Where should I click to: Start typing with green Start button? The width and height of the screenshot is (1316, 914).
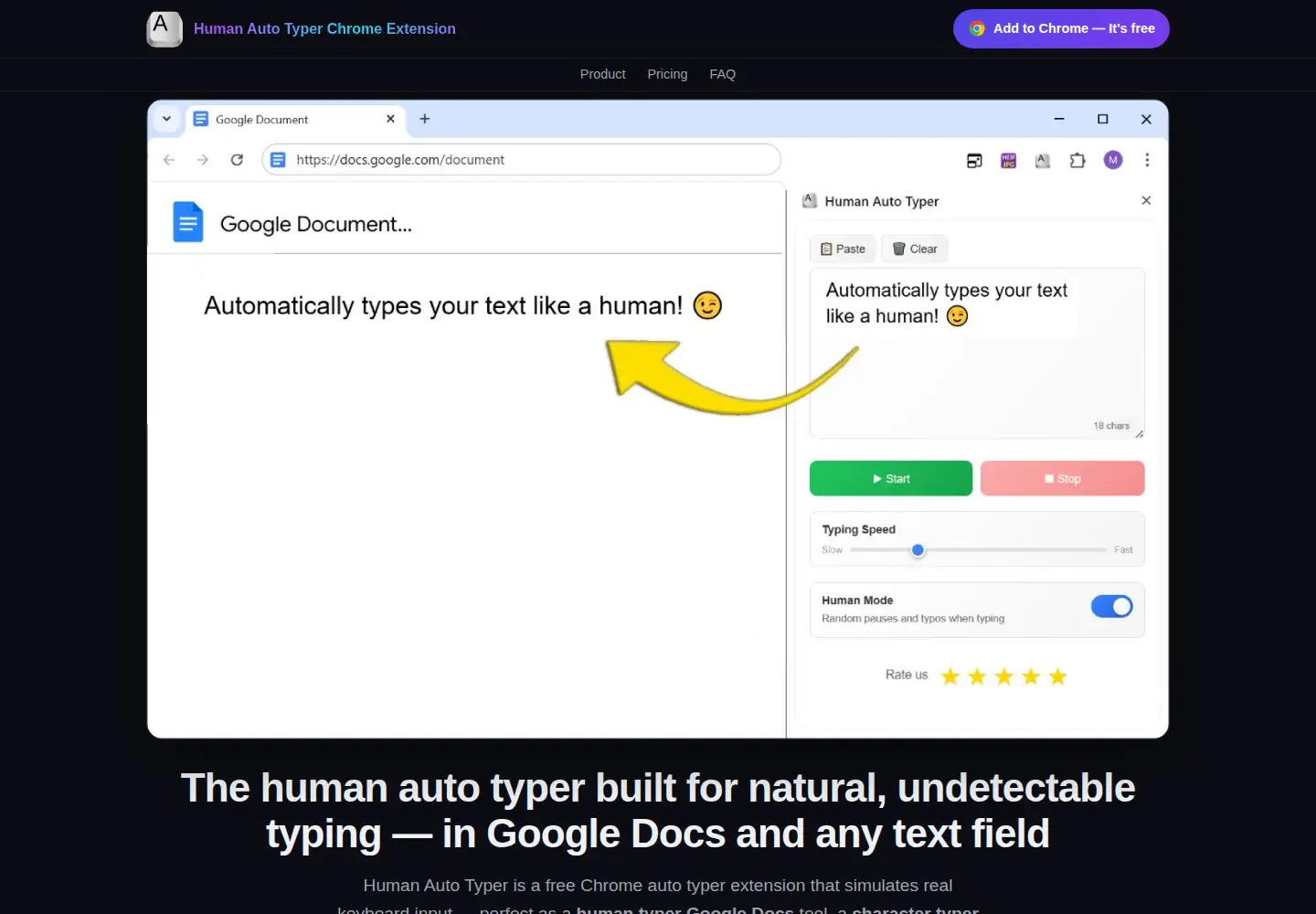click(891, 478)
